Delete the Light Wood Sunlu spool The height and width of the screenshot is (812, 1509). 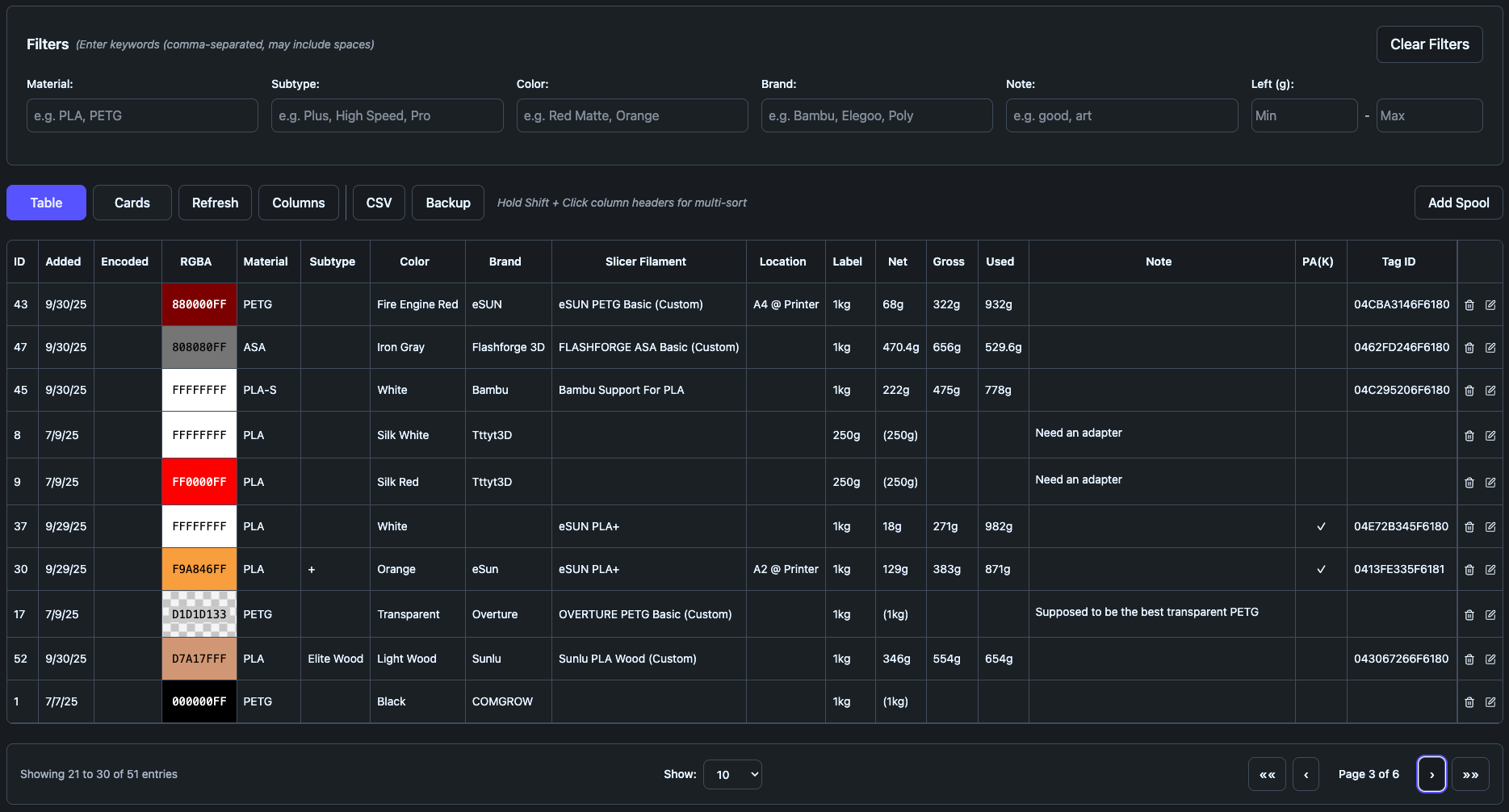pyautogui.click(x=1469, y=659)
